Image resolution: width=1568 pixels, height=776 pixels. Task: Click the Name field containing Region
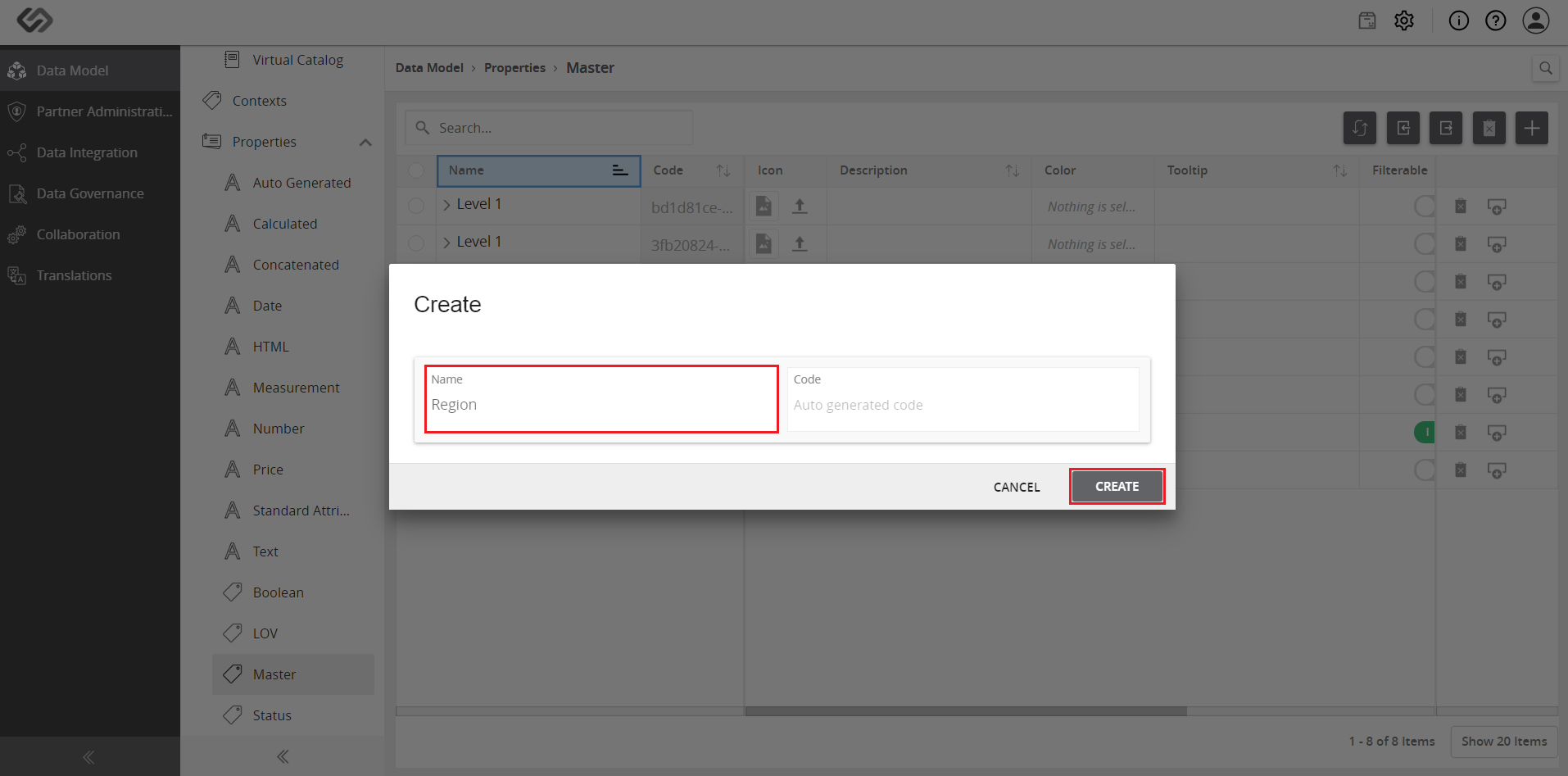[601, 399]
